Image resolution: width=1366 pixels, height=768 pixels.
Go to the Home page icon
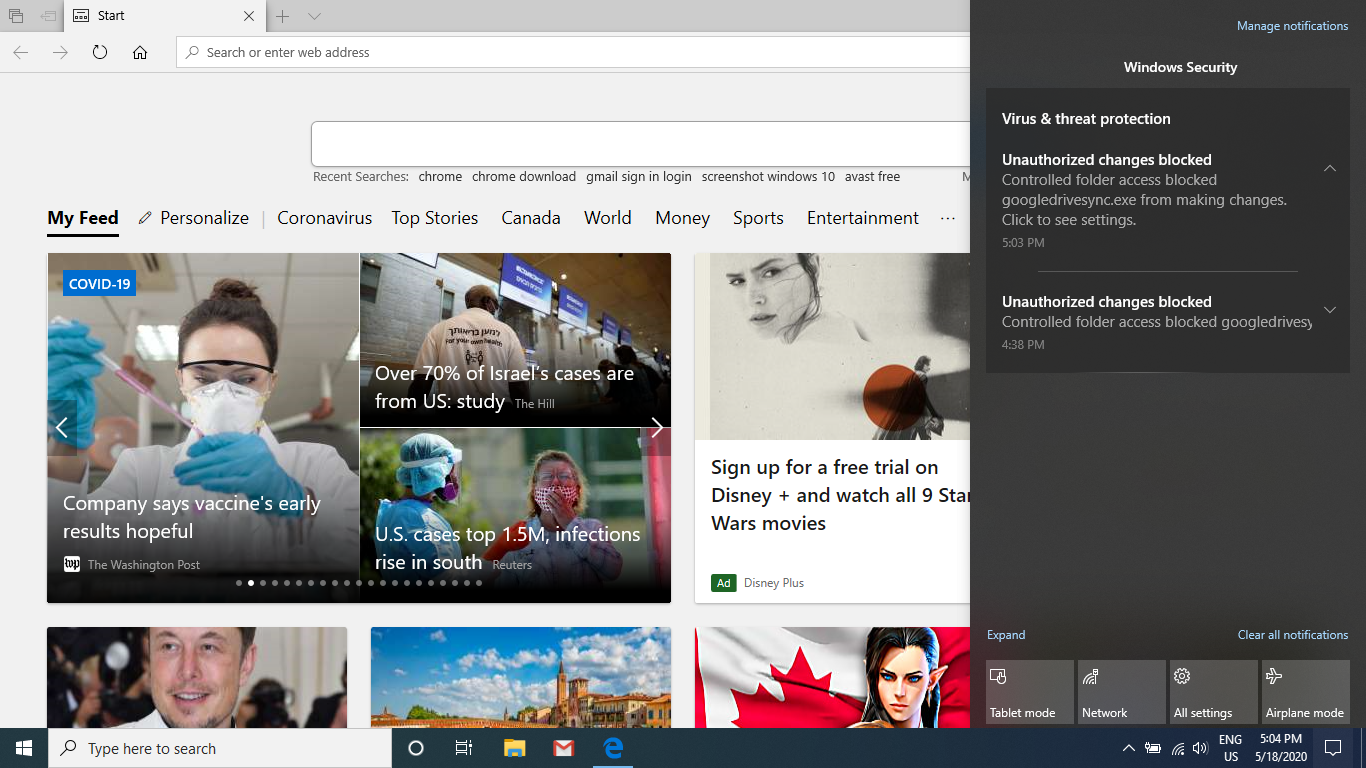tap(140, 52)
